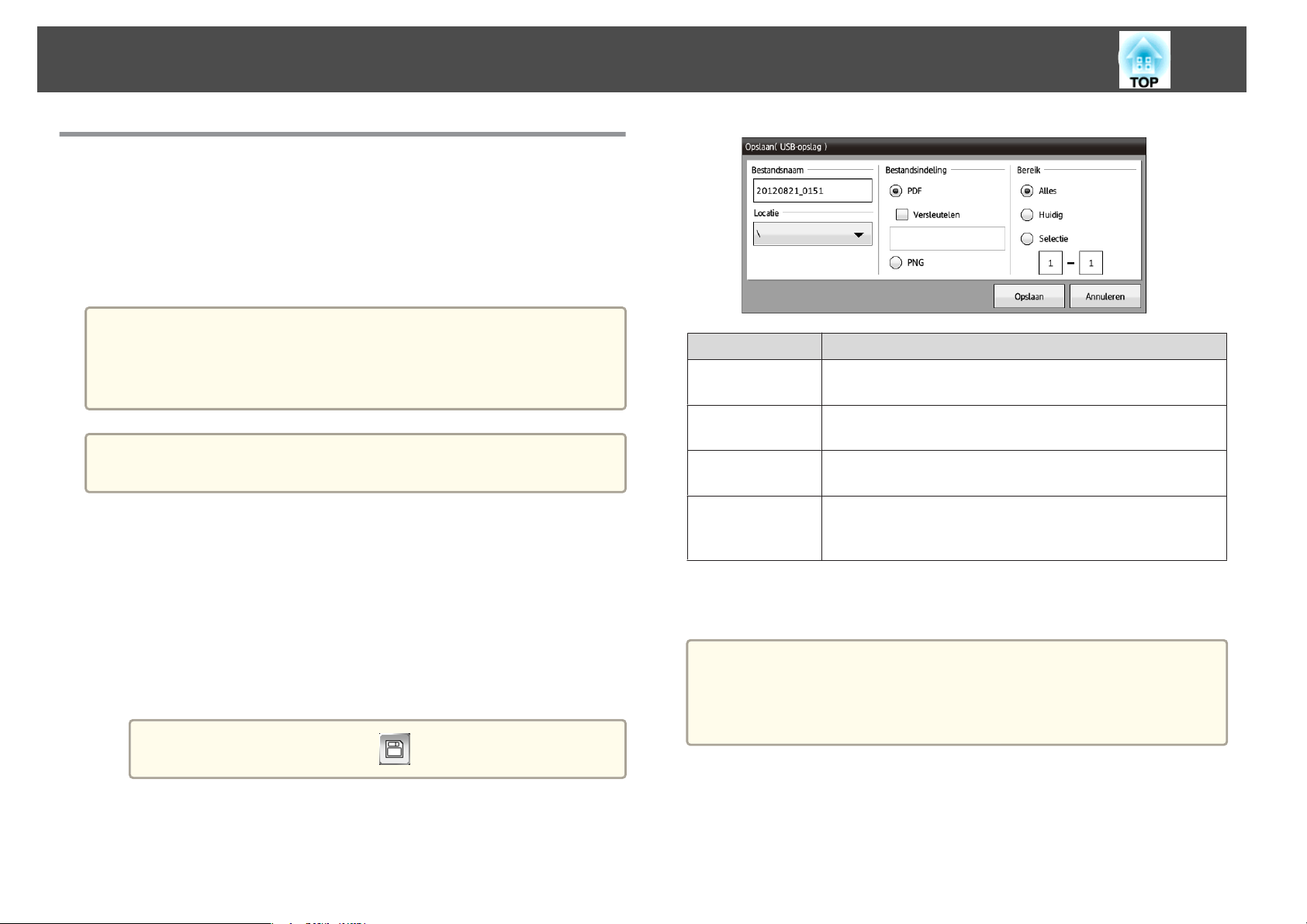Click the Opslaan( USB-opslag ) title bar
The width and height of the screenshot is (1307, 924).
(944, 147)
